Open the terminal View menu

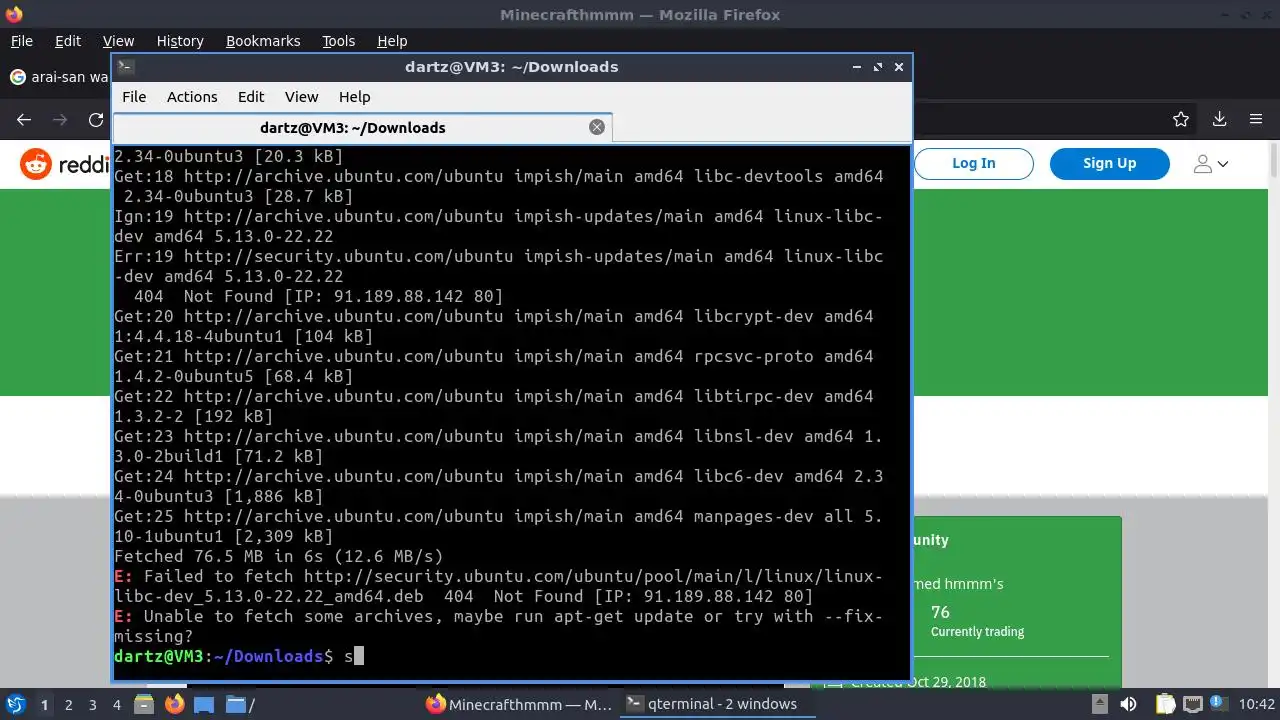301,97
